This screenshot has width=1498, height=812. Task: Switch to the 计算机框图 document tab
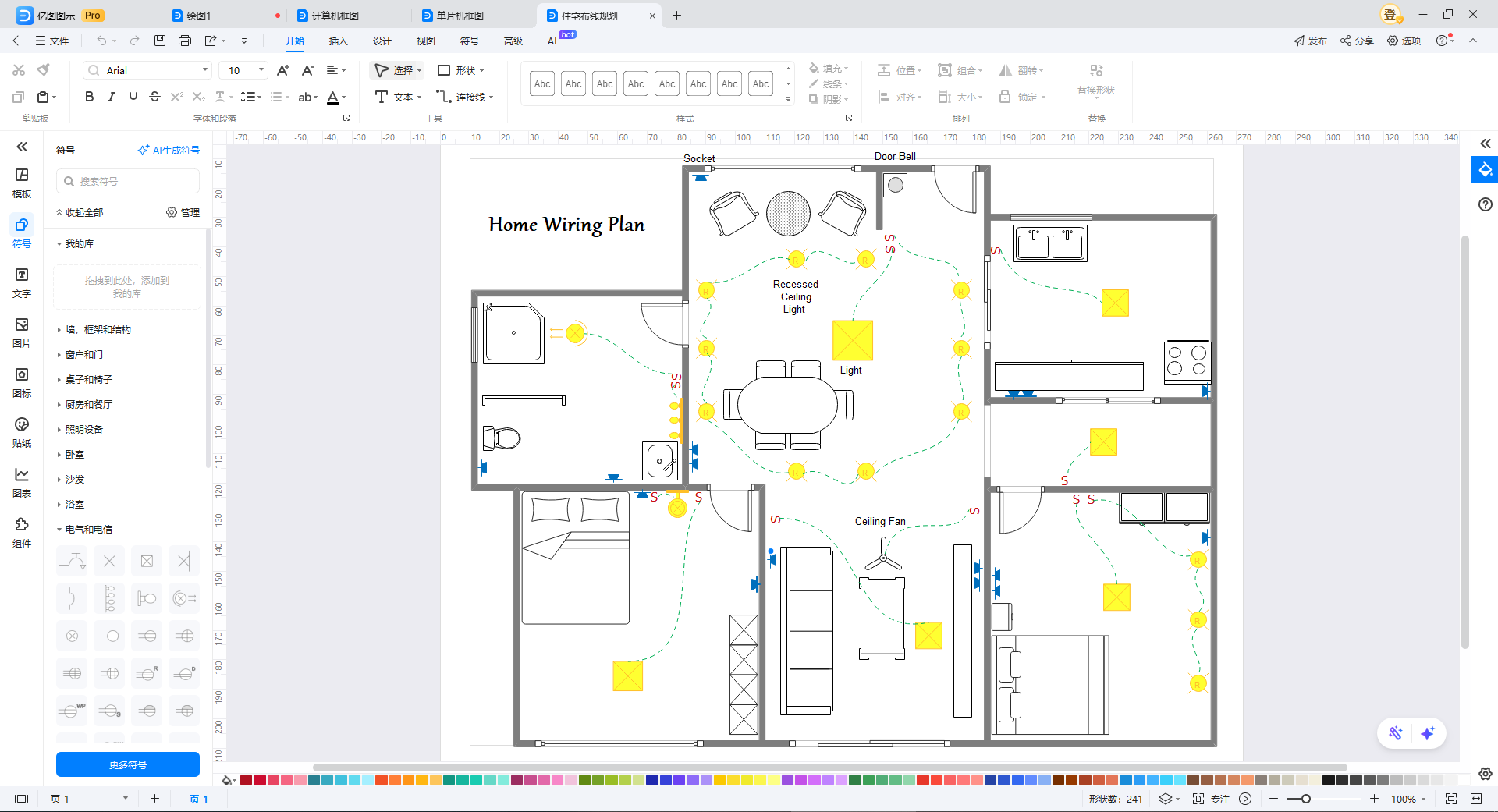pos(335,16)
